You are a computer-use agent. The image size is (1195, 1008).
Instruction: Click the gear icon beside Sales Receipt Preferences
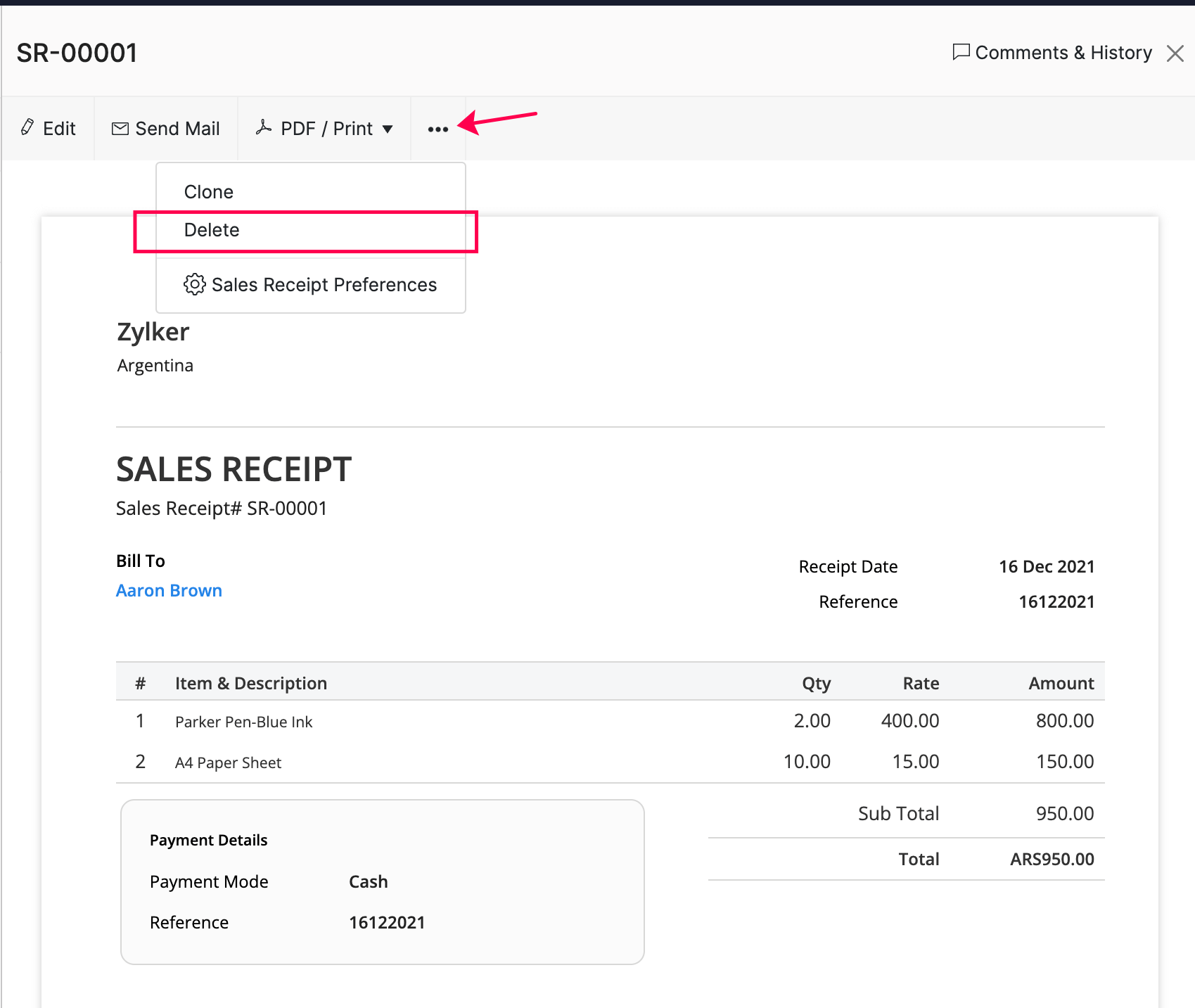click(195, 284)
